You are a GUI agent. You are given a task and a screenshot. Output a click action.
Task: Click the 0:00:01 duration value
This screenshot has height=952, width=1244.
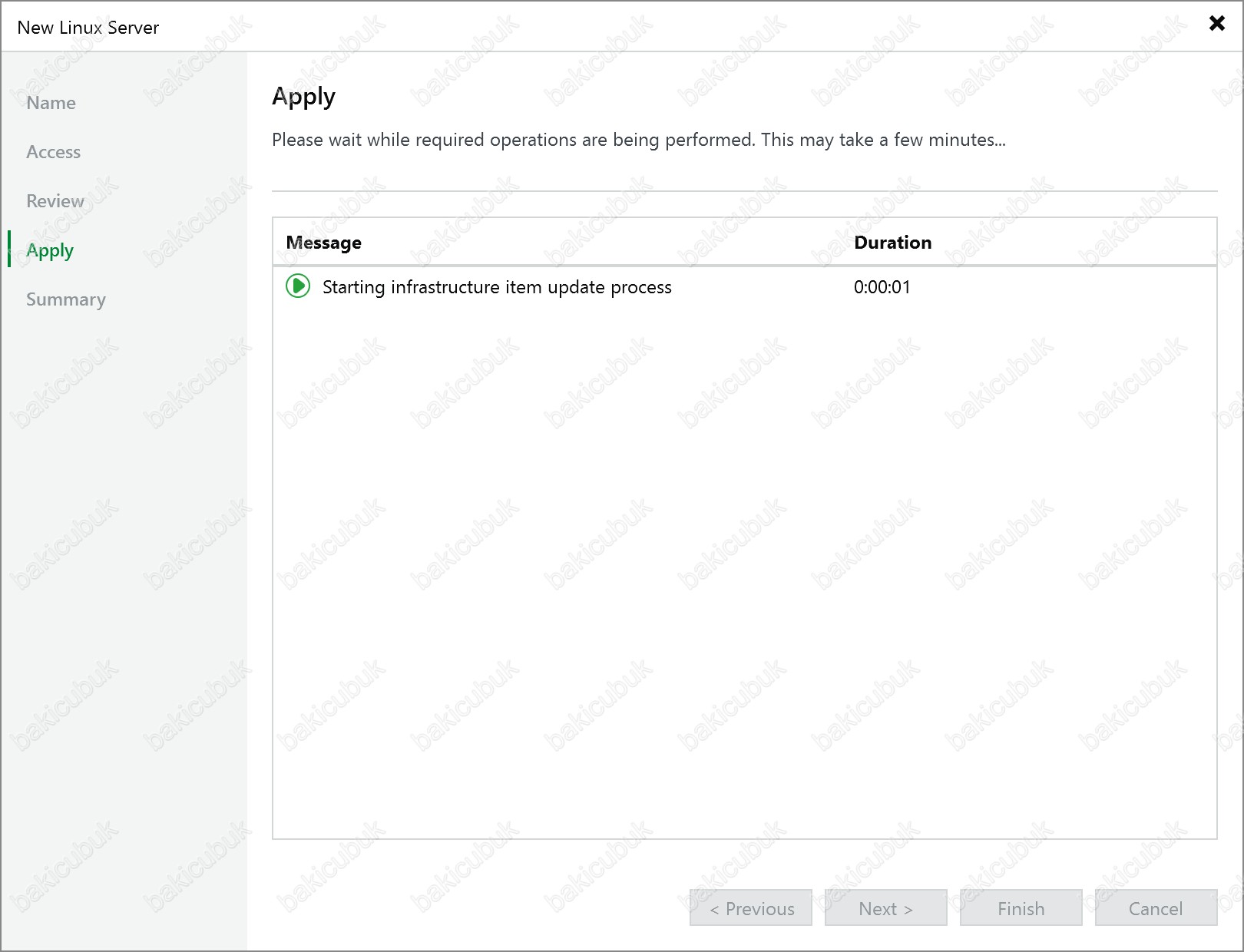click(x=882, y=287)
